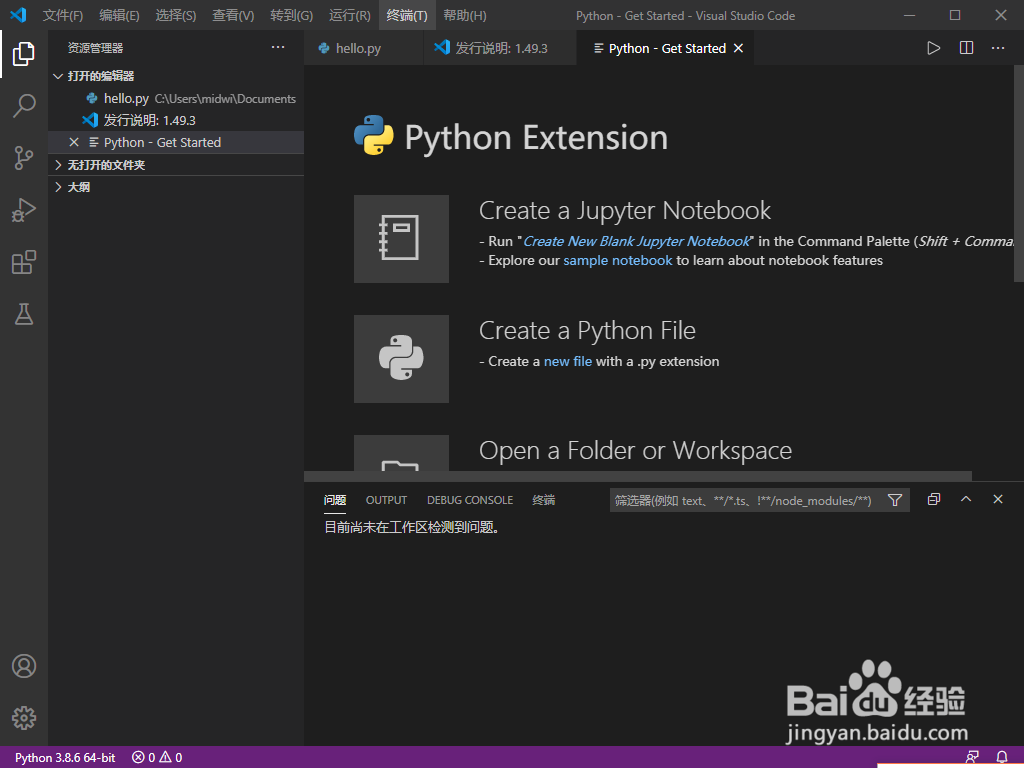Viewport: 1024px width, 768px height.
Task: Collapse the 打开的编辑器 section
Action: click(176, 76)
